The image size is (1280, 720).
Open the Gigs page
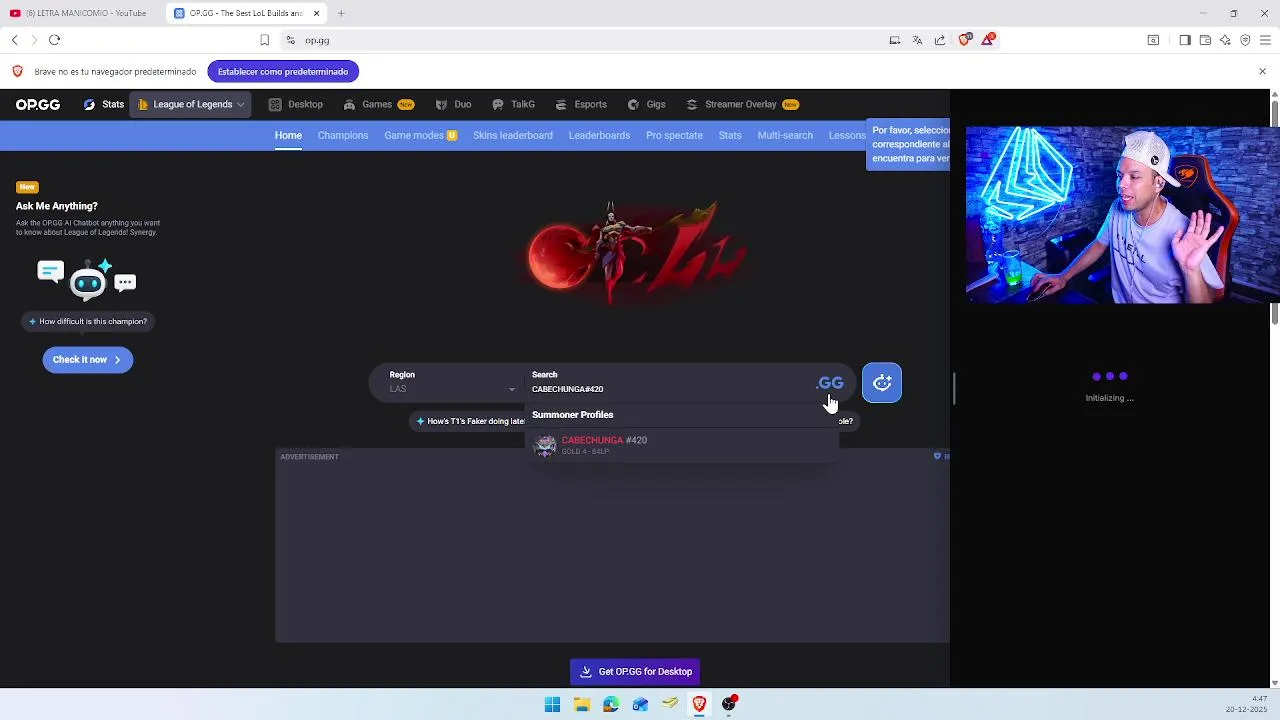647,104
